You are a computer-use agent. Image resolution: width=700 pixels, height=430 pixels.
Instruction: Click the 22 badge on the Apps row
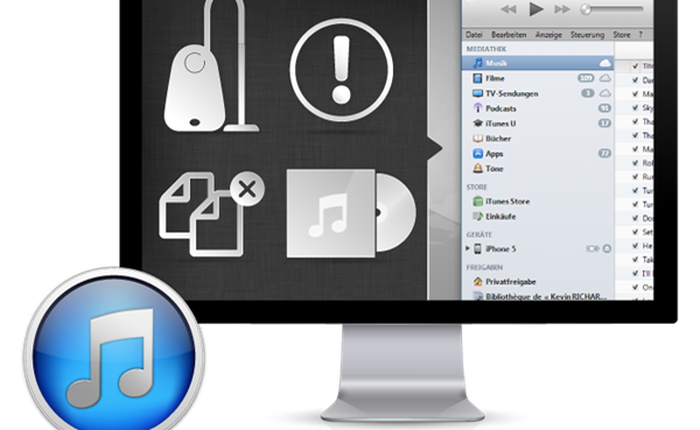pos(604,153)
